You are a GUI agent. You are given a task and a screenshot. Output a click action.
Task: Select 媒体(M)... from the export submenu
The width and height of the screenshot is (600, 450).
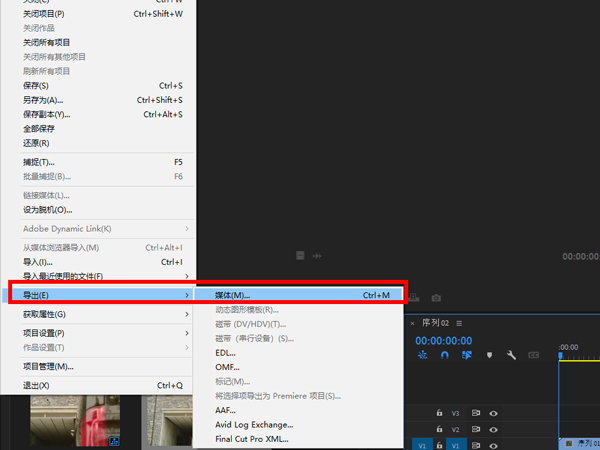pyautogui.click(x=300, y=295)
